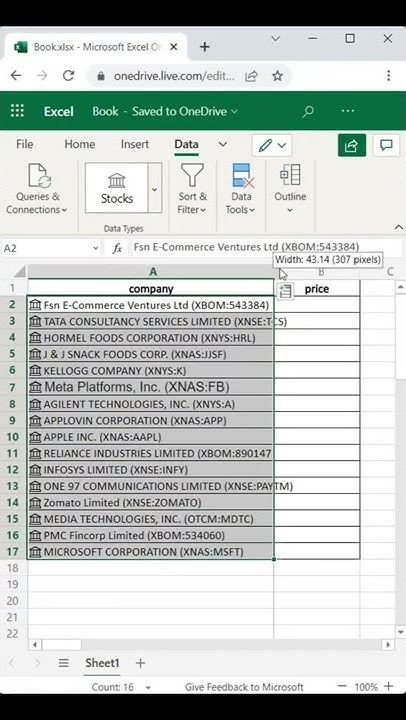Apply the Stocks data type
This screenshot has height=720, width=406.
pyautogui.click(x=117, y=187)
